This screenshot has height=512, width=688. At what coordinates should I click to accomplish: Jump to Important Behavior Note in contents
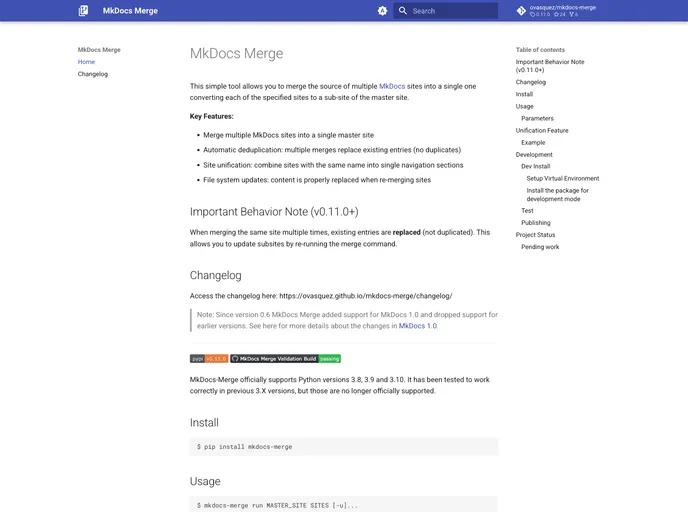(550, 66)
